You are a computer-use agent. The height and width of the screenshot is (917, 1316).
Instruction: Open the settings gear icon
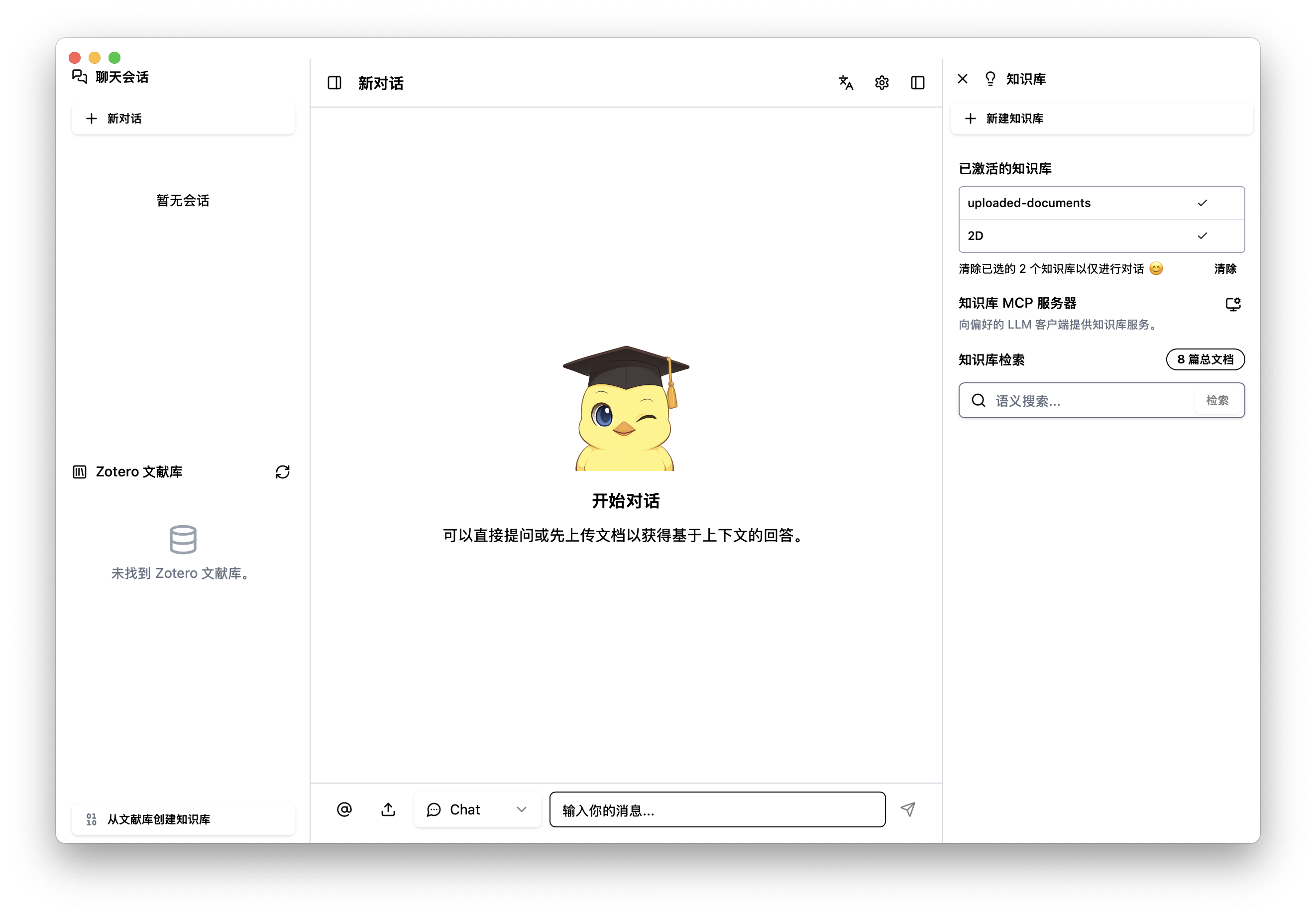(881, 83)
